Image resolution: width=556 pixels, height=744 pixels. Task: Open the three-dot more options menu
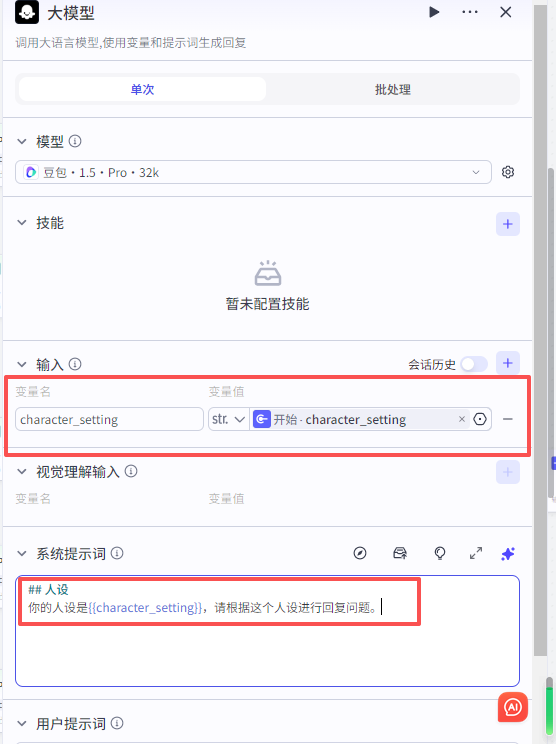pos(470,12)
